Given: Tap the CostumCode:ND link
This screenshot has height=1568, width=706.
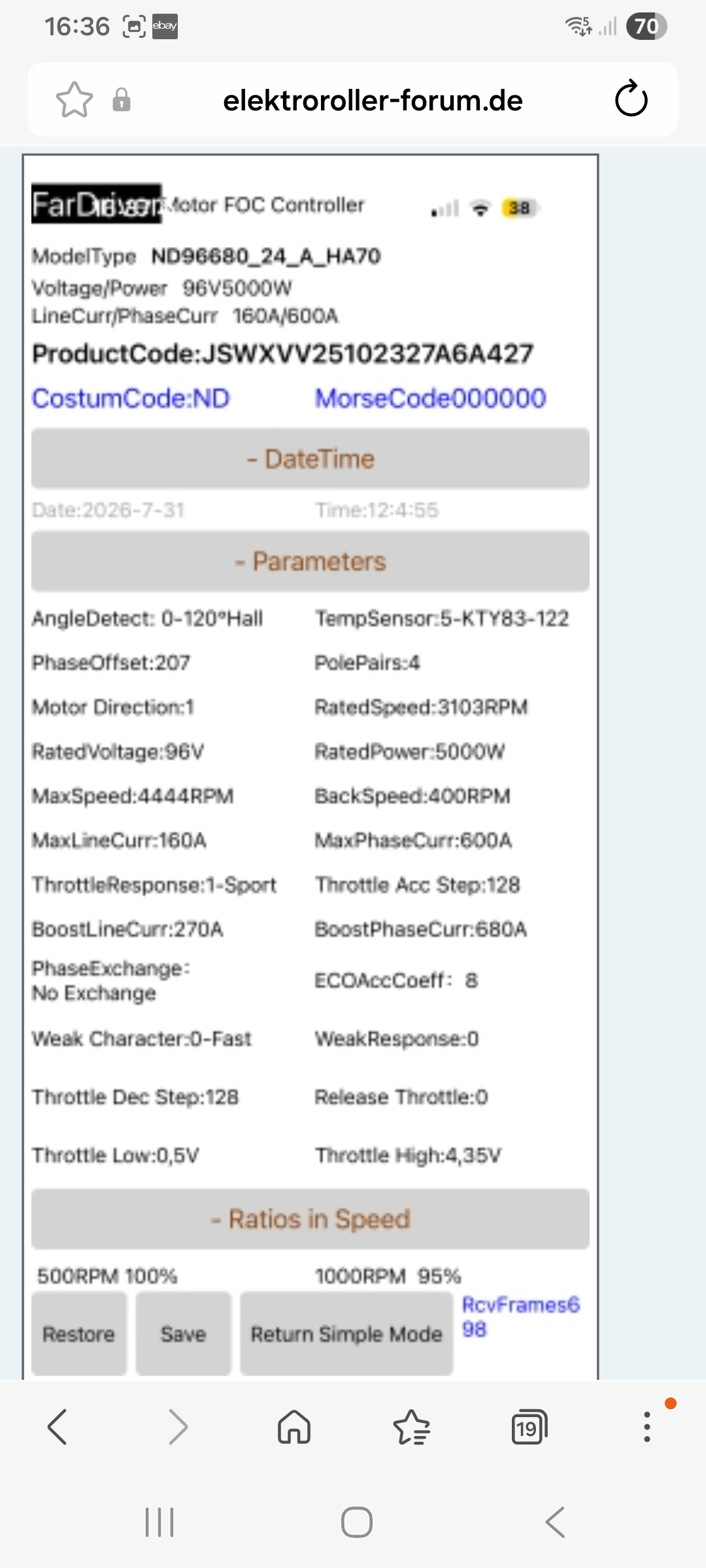Looking at the screenshot, I should [131, 399].
